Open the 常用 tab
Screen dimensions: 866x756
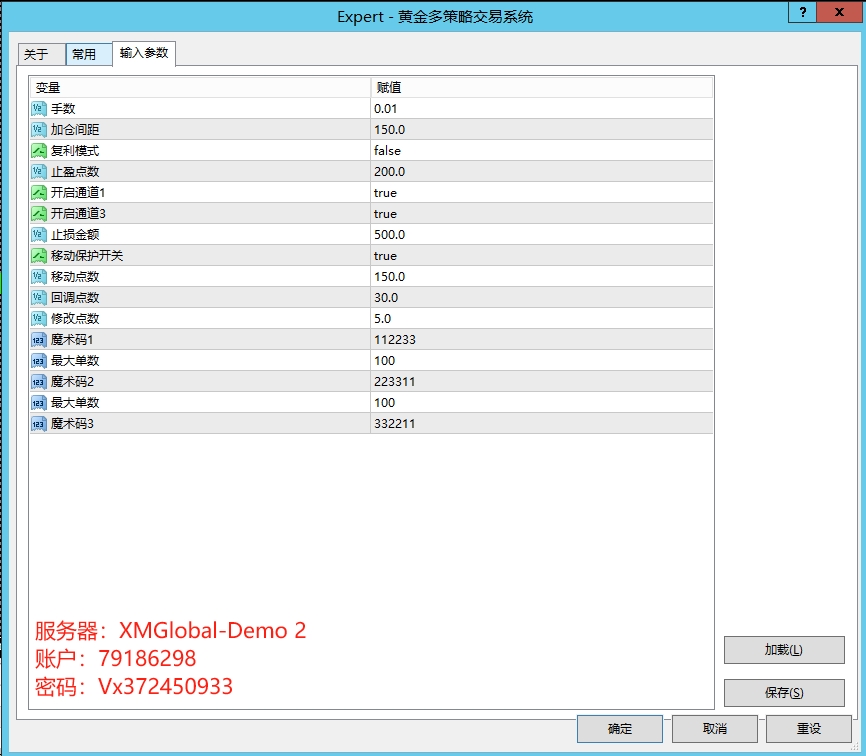coord(85,55)
